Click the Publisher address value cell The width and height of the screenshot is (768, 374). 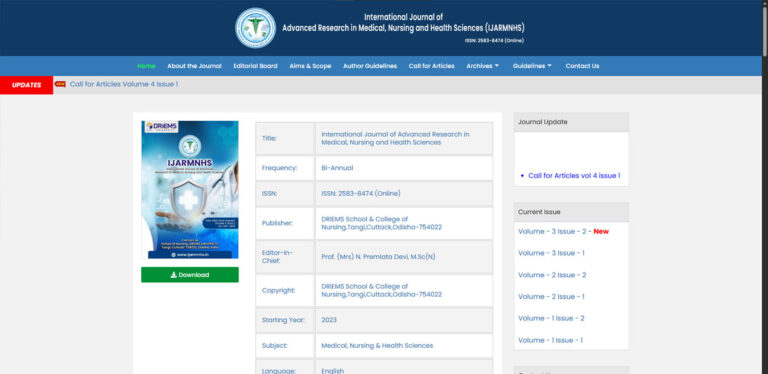click(x=404, y=223)
